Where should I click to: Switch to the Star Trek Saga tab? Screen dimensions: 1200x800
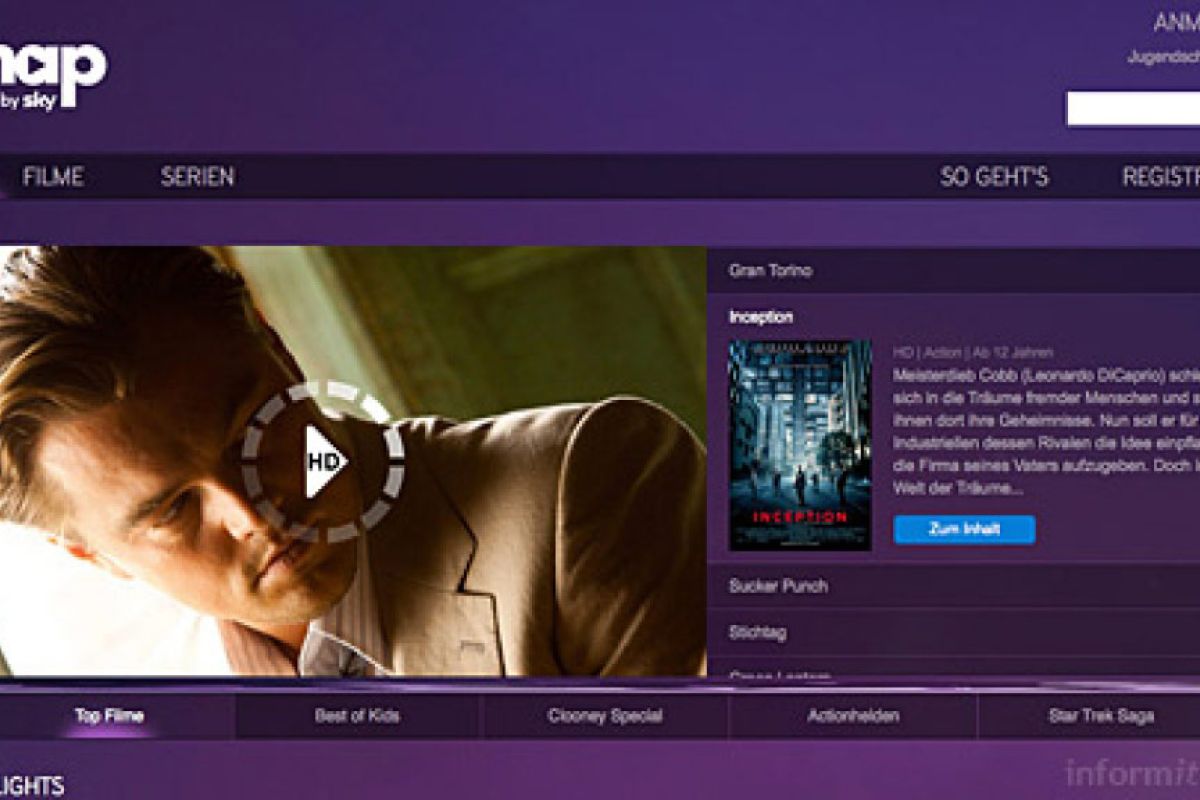click(x=1100, y=716)
